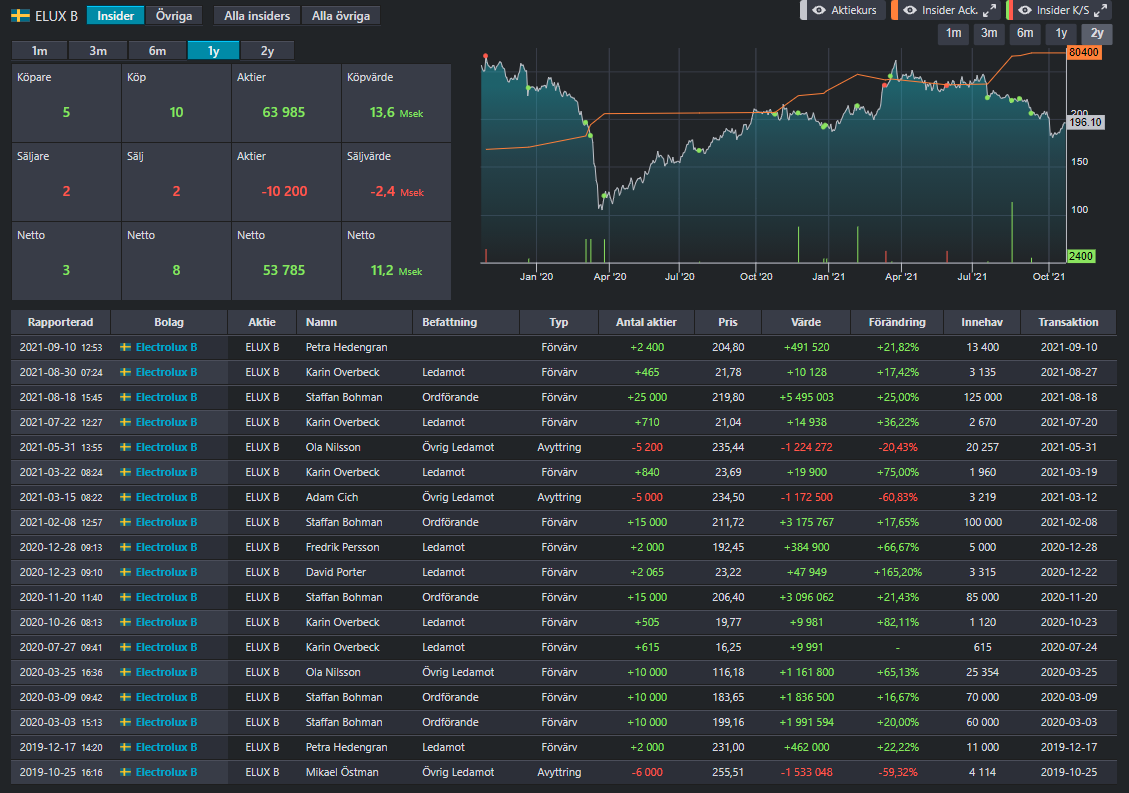Image resolution: width=1129 pixels, height=793 pixels.
Task: Toggle the Aktiekurs eye icon
Action: (x=819, y=10)
